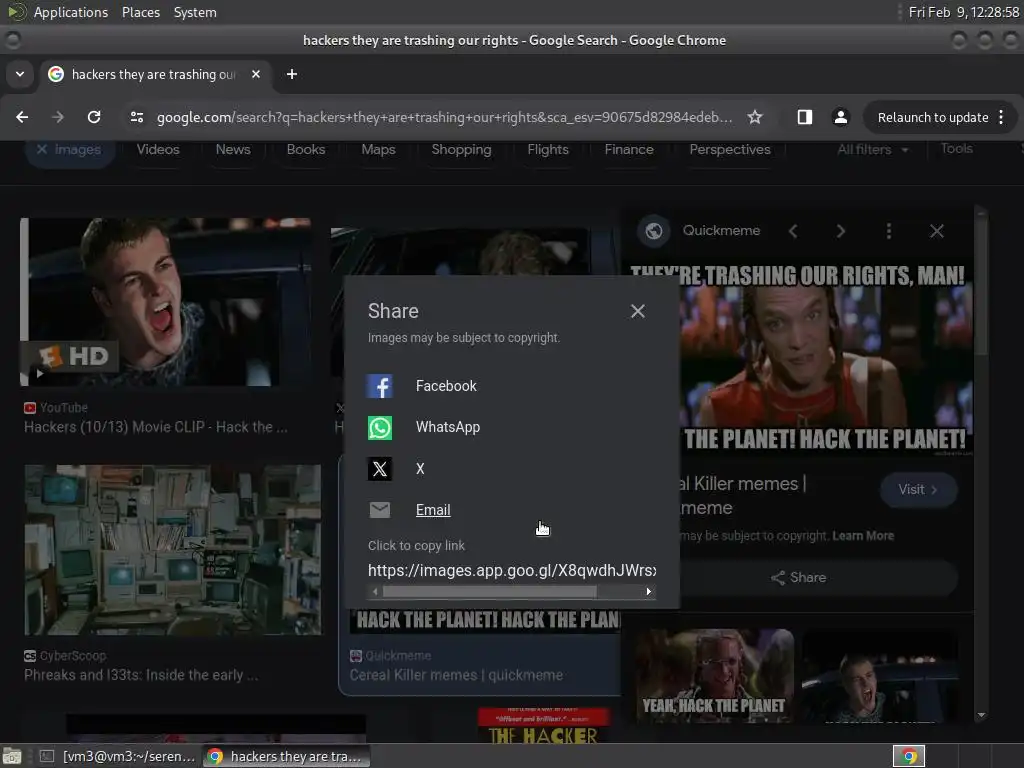This screenshot has width=1024, height=768.
Task: Open a new browser tab
Action: click(x=292, y=74)
